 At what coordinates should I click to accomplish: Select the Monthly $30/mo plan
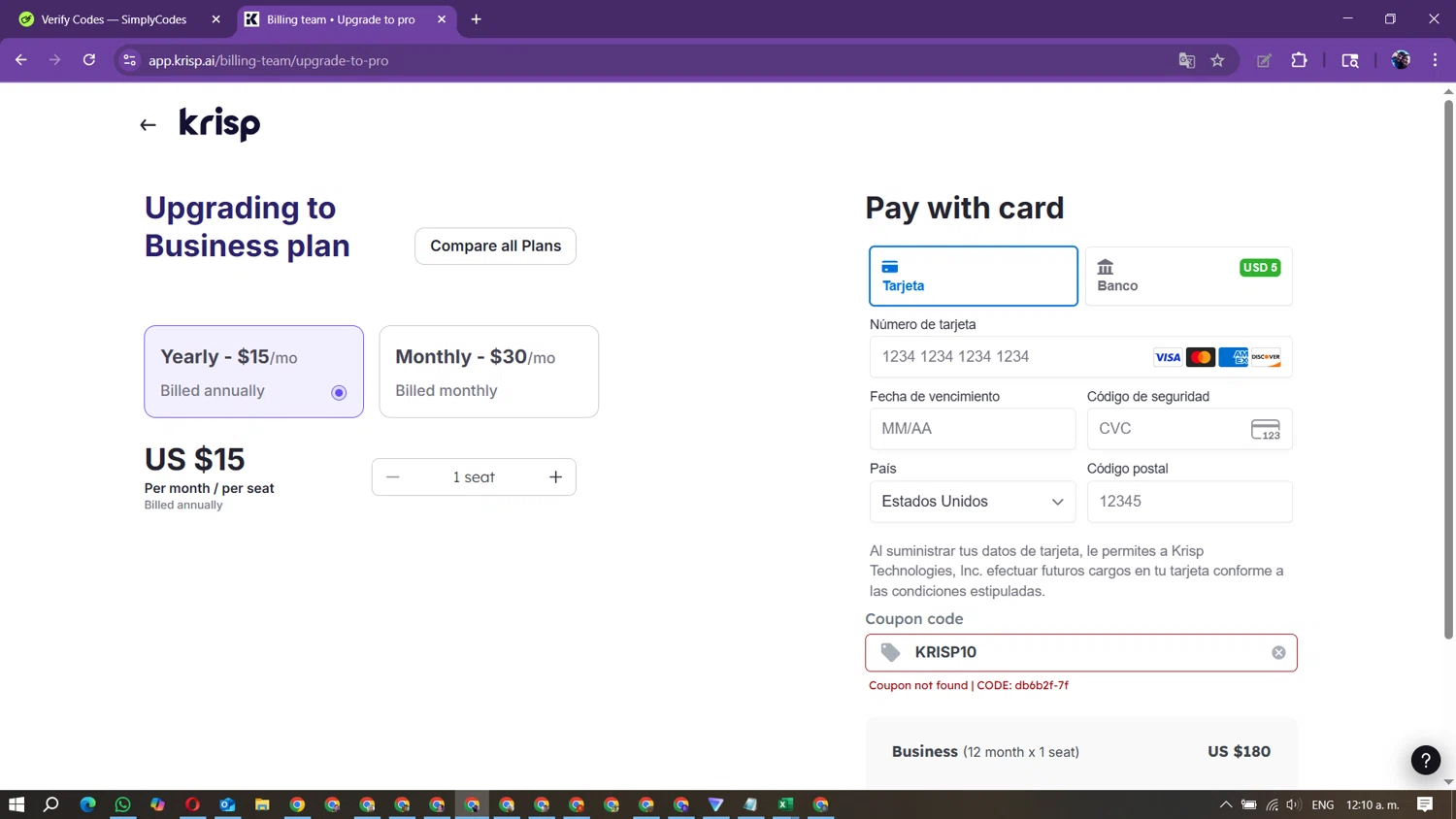(x=489, y=372)
